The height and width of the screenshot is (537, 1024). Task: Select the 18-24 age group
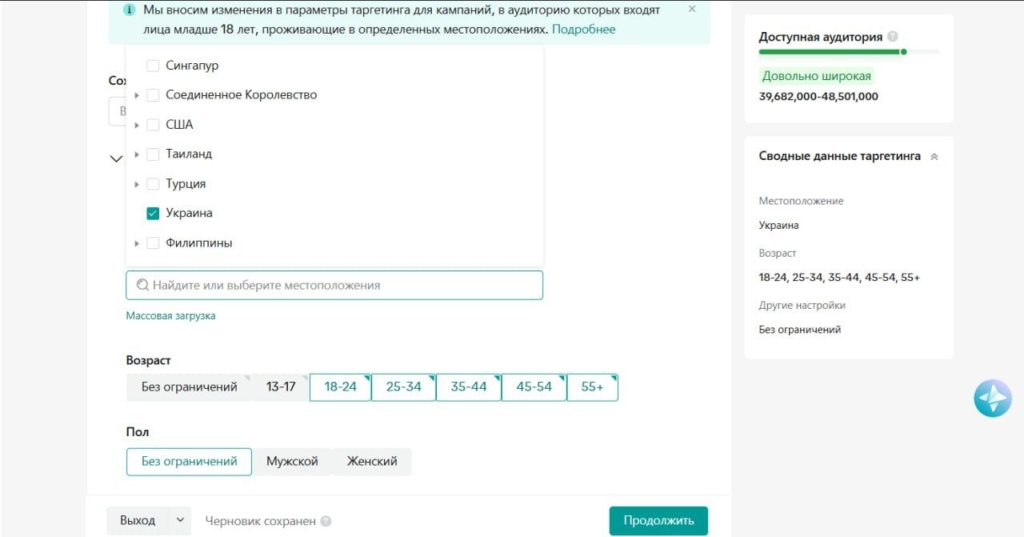click(340, 387)
